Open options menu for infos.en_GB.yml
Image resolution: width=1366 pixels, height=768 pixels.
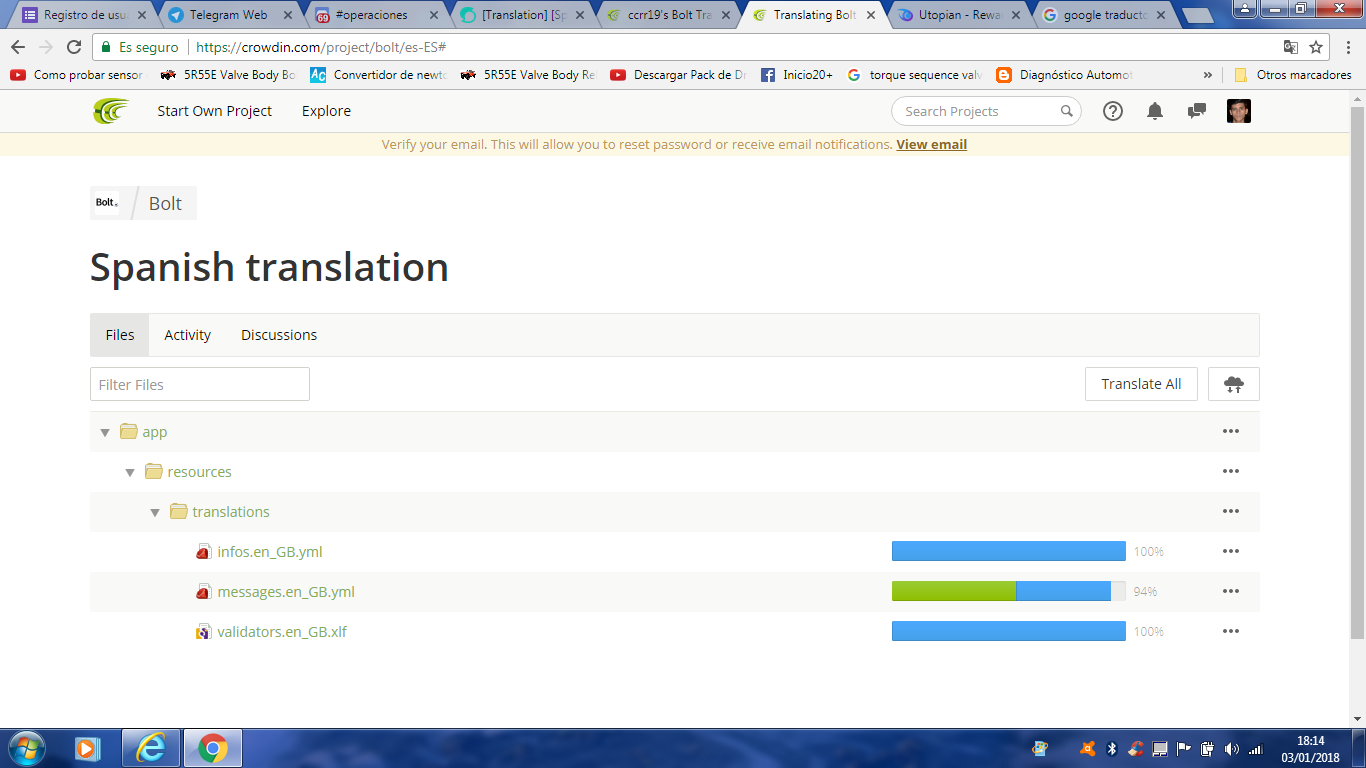1231,551
